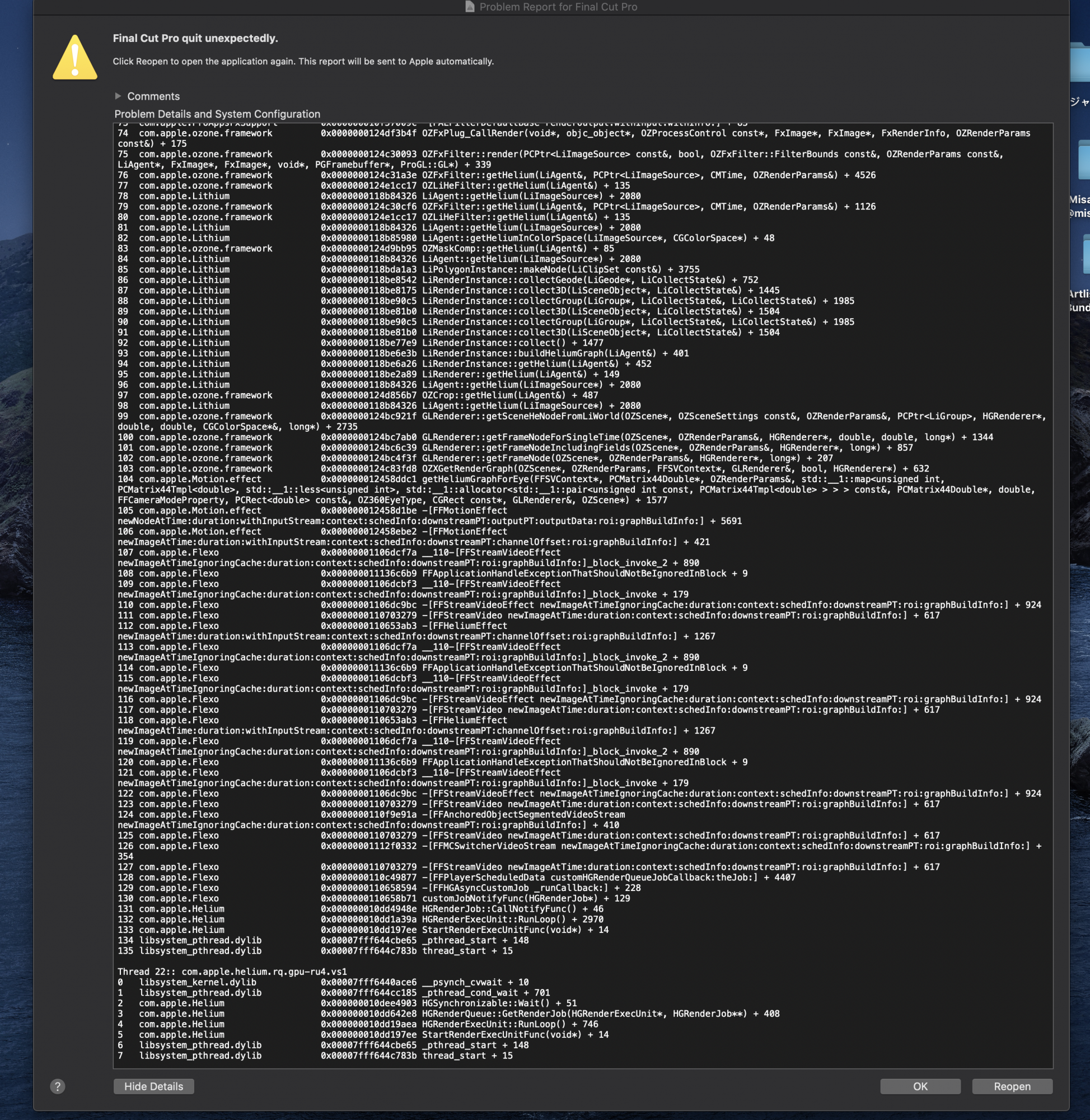The height and width of the screenshot is (1120, 1090).
Task: Click the 'Thread 22:: com.apple.helium.rq.gpu-ru4.vs1' line
Action: pyautogui.click(x=232, y=972)
